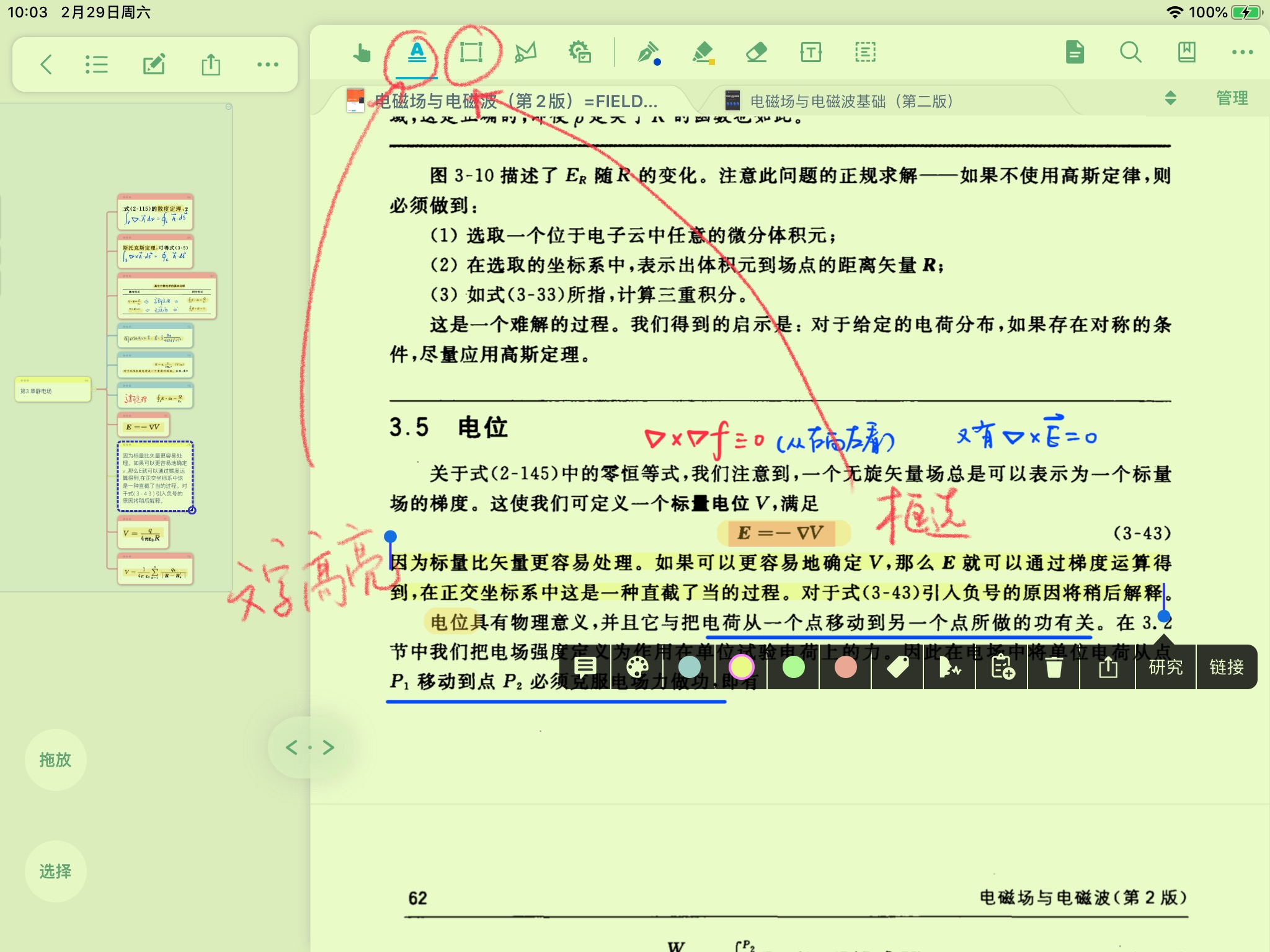The image size is (1270, 952).
Task: Select the green highlight color
Action: (x=794, y=666)
